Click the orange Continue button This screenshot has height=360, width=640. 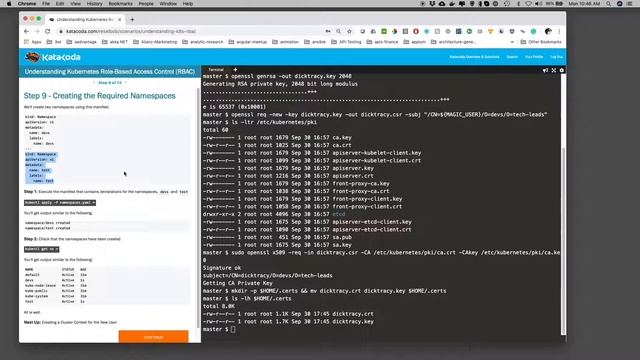[x=153, y=337]
